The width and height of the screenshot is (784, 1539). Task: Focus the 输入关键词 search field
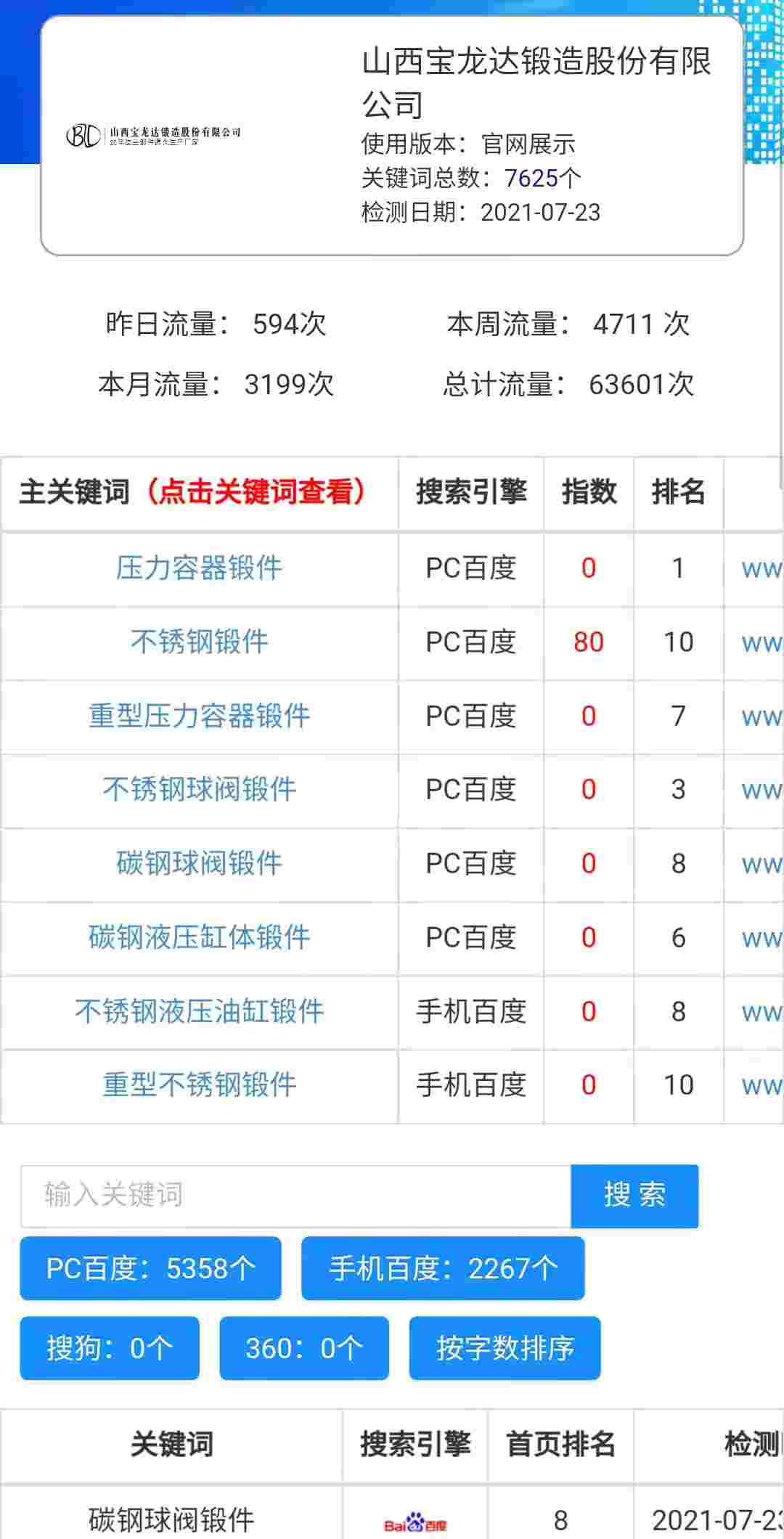coord(296,1196)
